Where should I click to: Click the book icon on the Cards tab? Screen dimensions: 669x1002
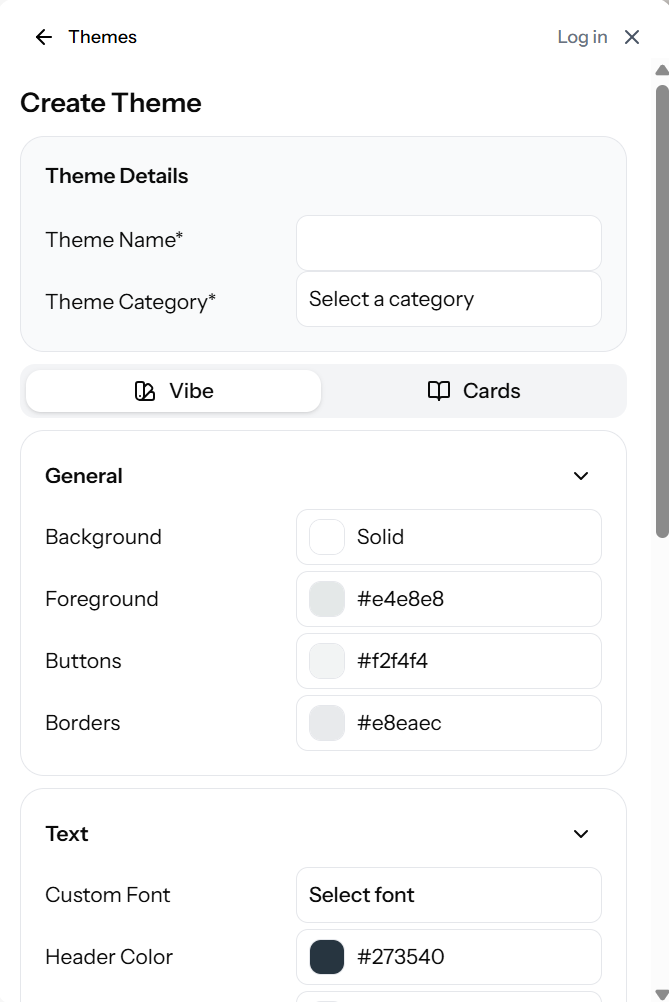438,391
